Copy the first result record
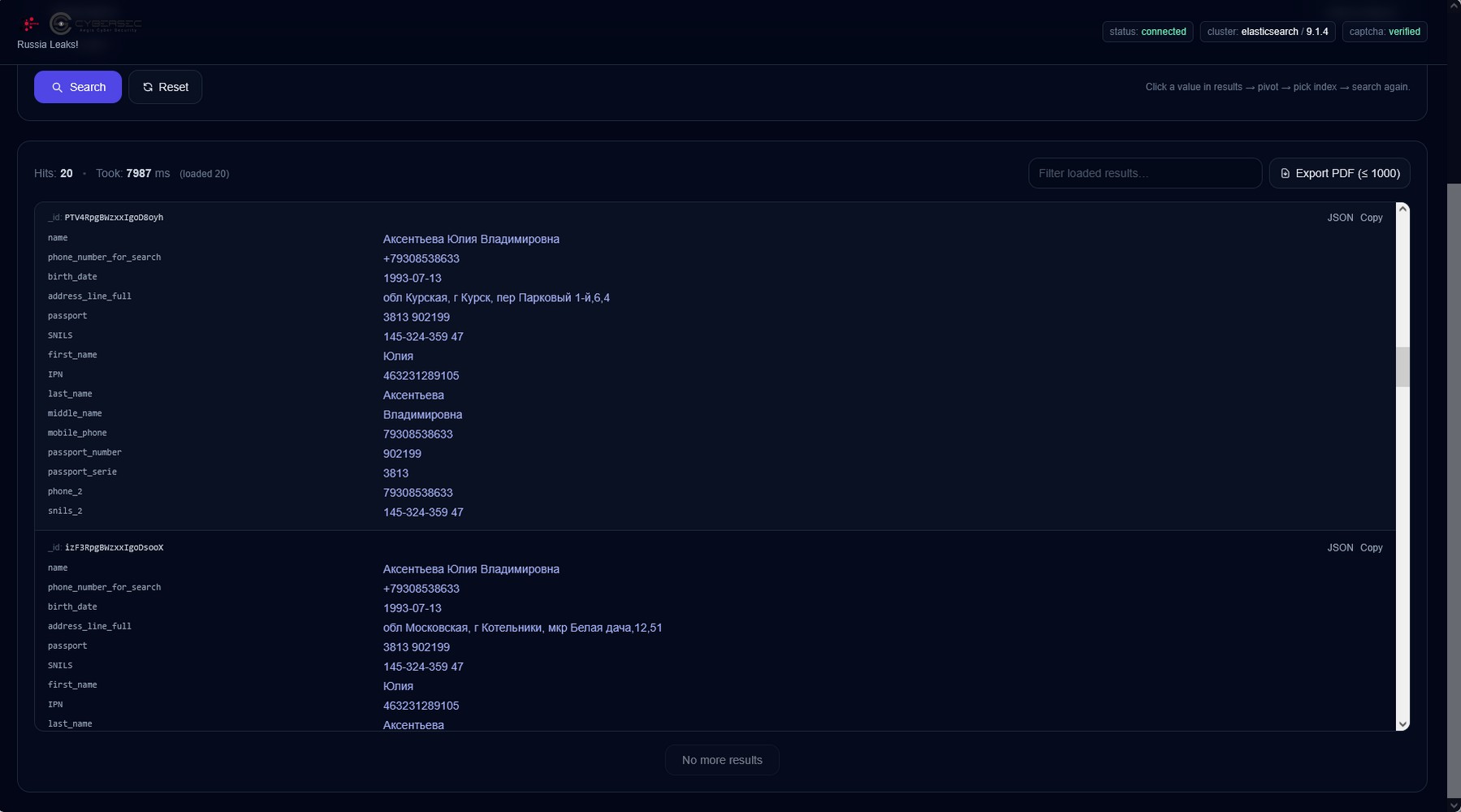 (1371, 218)
